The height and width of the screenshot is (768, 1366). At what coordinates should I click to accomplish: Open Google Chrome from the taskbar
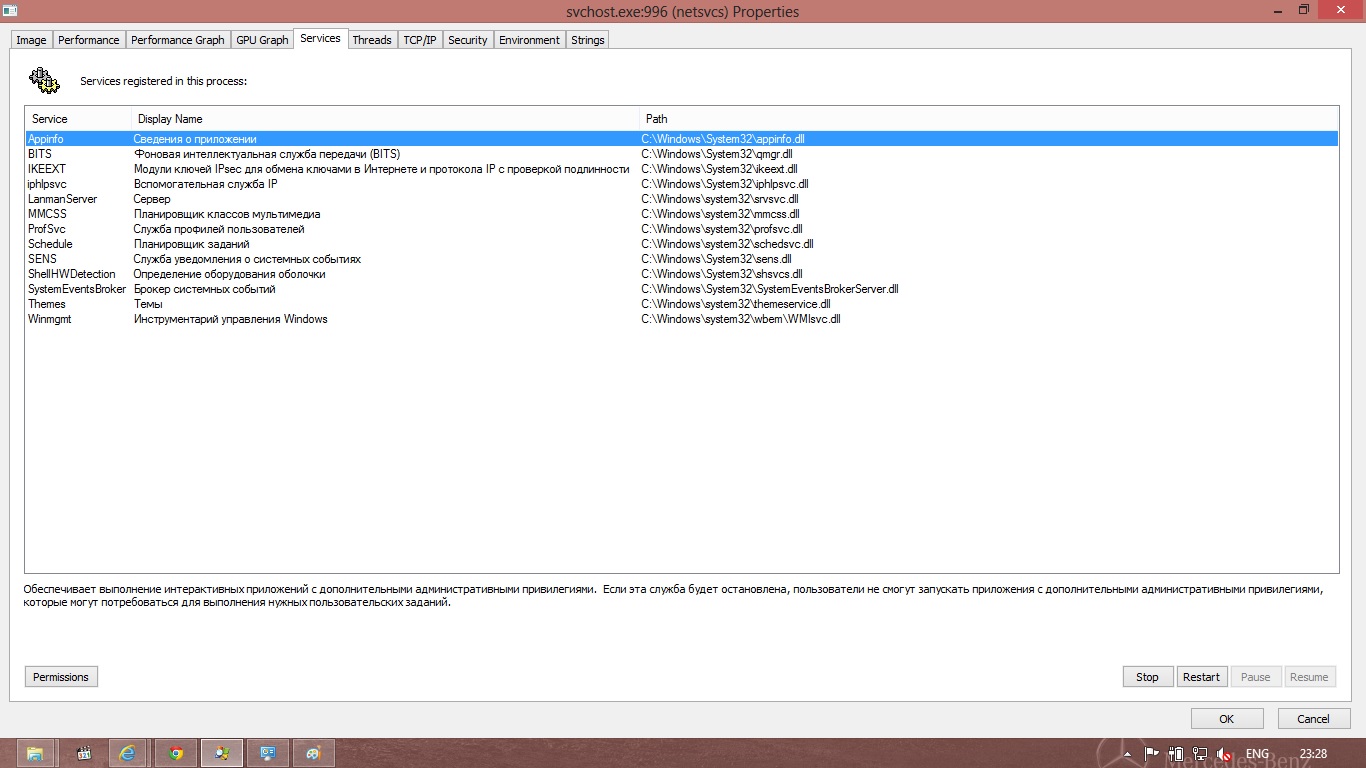pos(176,753)
